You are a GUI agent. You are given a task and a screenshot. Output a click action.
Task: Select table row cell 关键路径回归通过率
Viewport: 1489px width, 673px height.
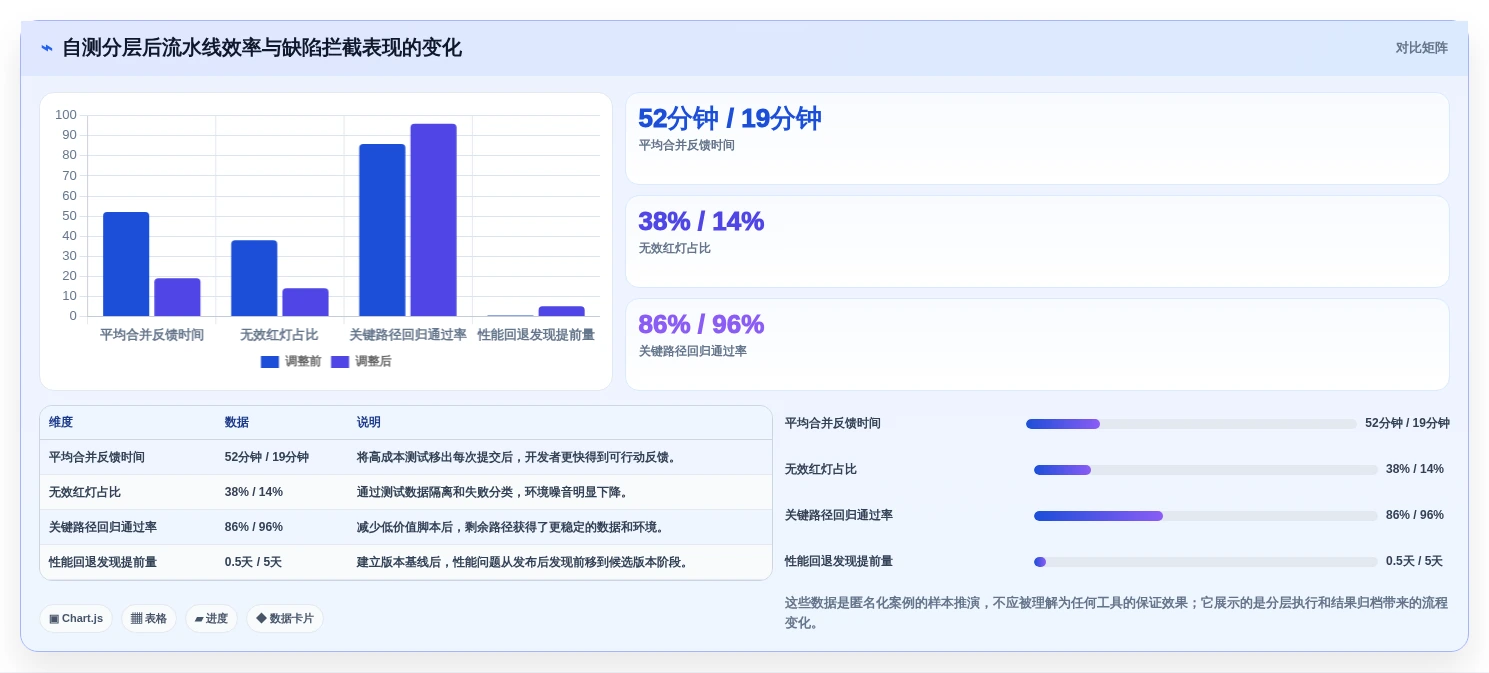pos(103,527)
